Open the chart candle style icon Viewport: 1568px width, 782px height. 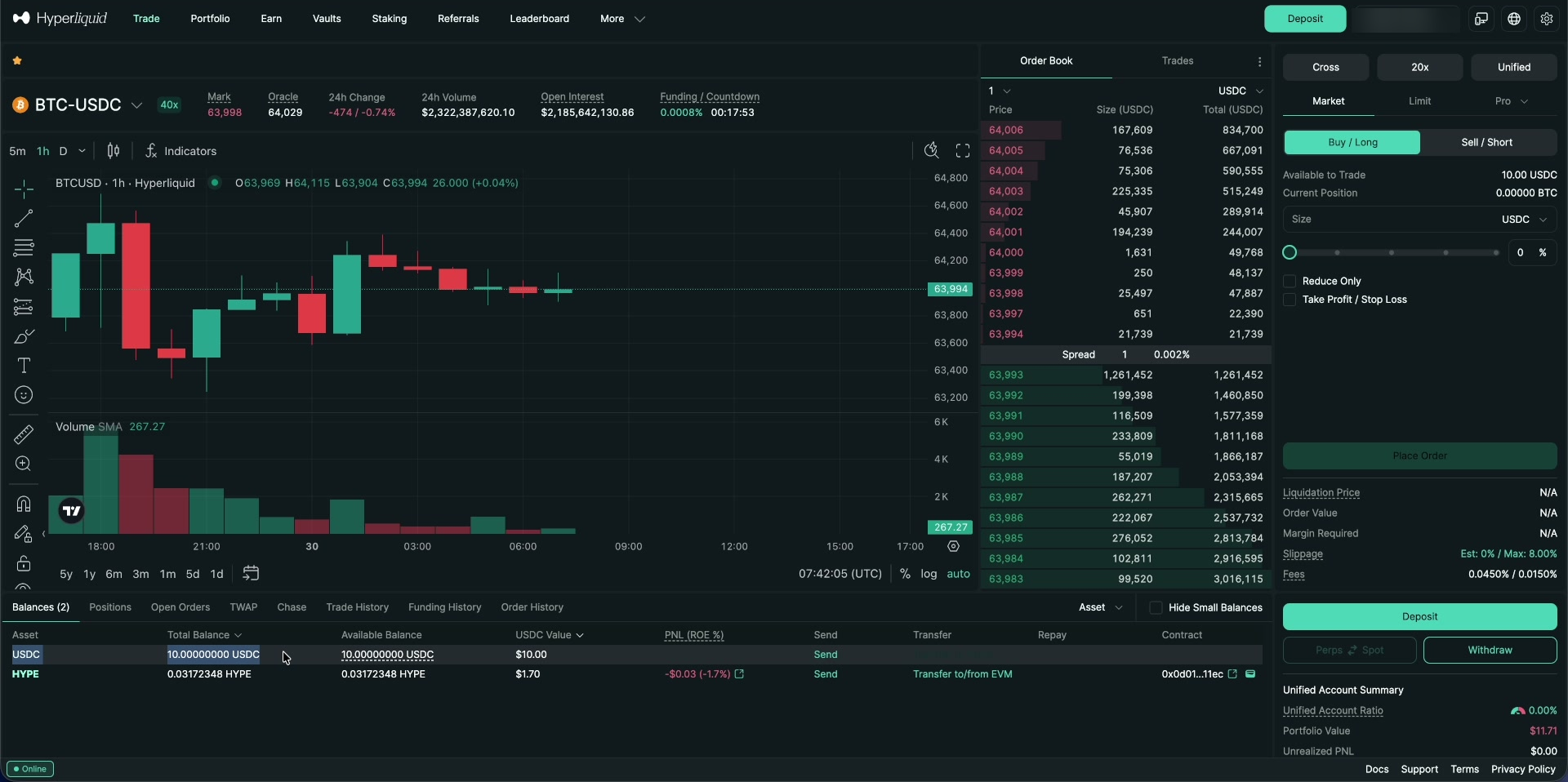114,151
